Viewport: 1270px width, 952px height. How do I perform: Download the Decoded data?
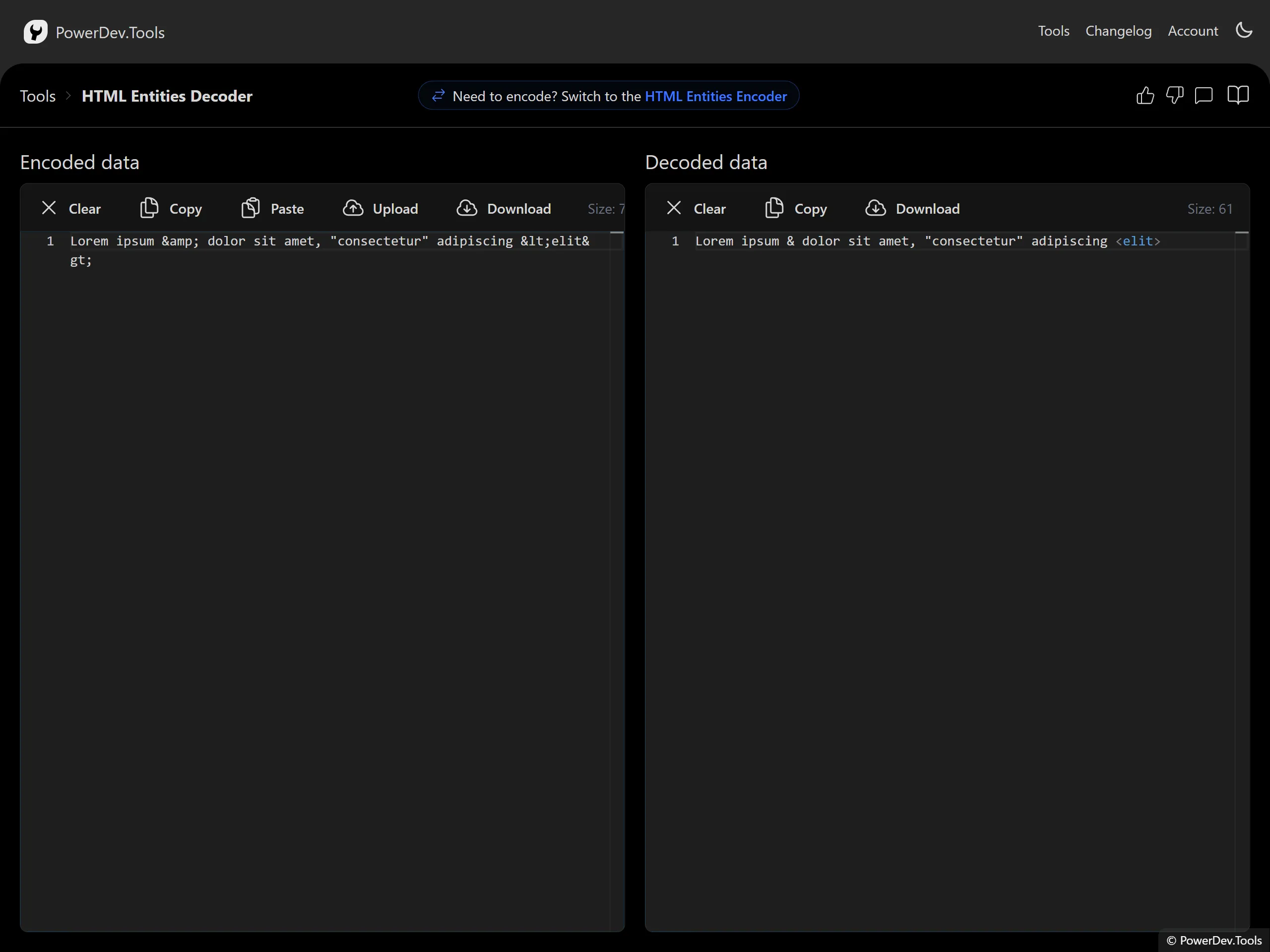(912, 209)
